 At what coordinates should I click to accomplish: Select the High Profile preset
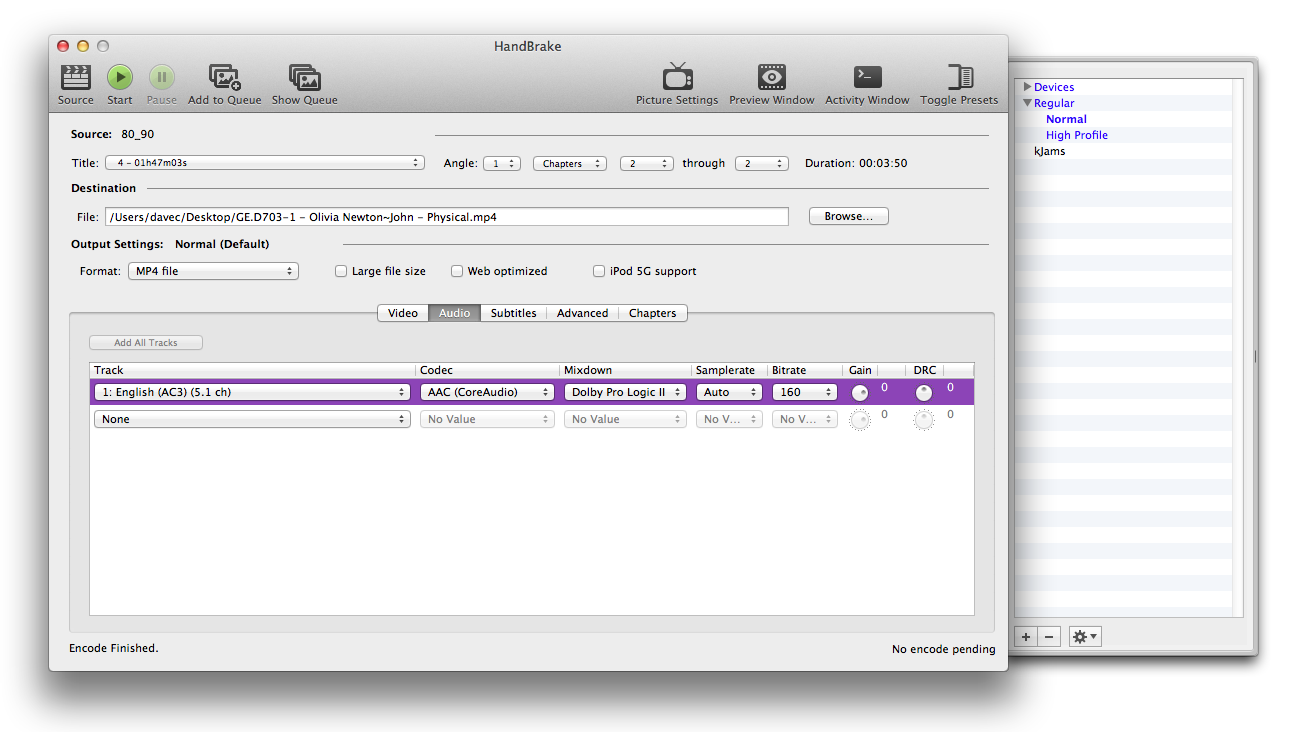point(1077,135)
